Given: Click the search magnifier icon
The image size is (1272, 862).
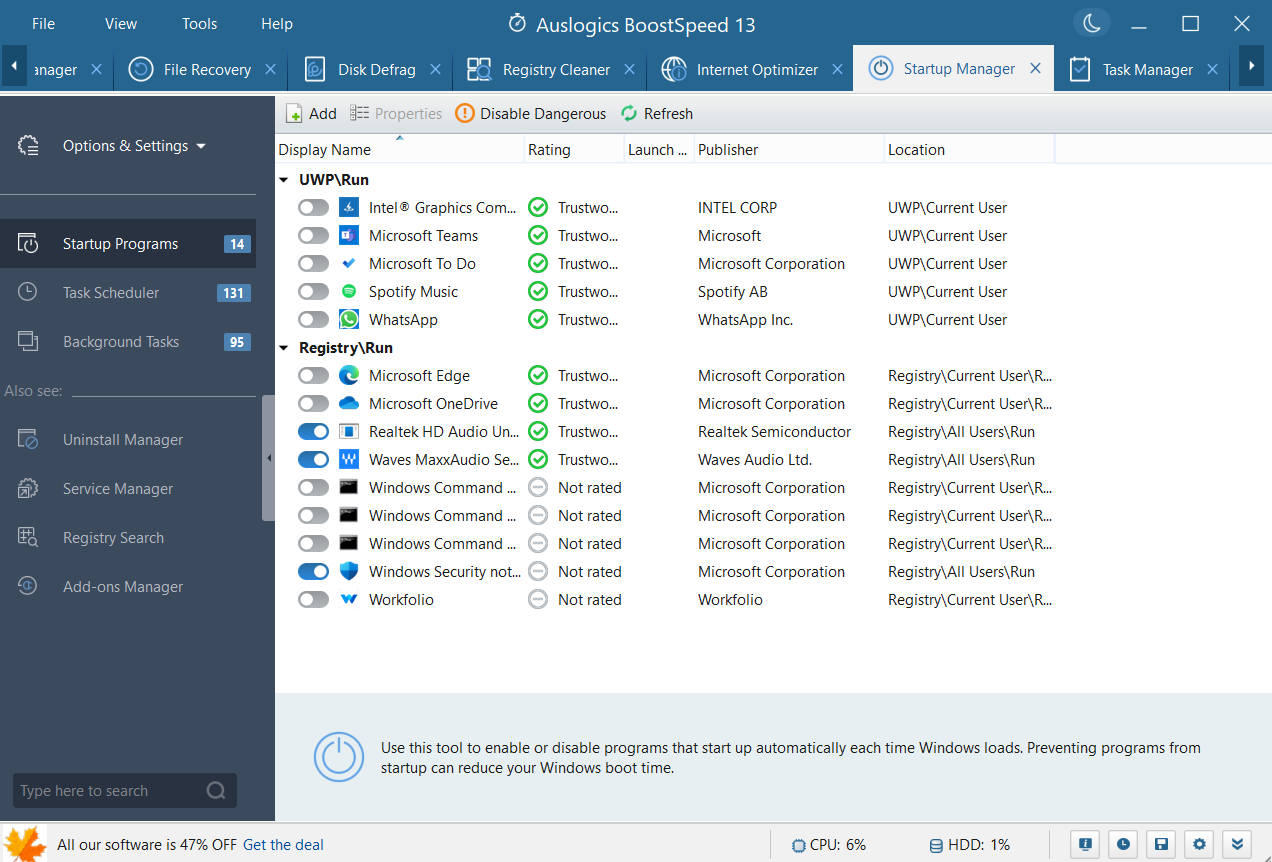Looking at the screenshot, I should tap(216, 790).
